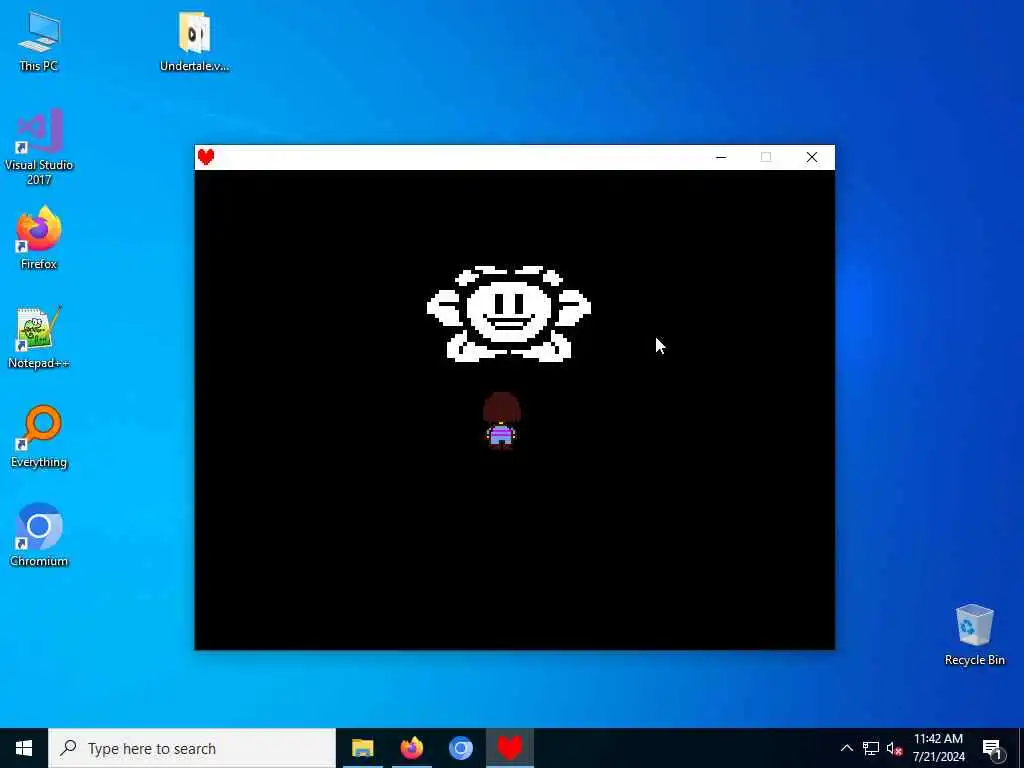
Task: Open the network status tray icon
Action: click(x=871, y=748)
